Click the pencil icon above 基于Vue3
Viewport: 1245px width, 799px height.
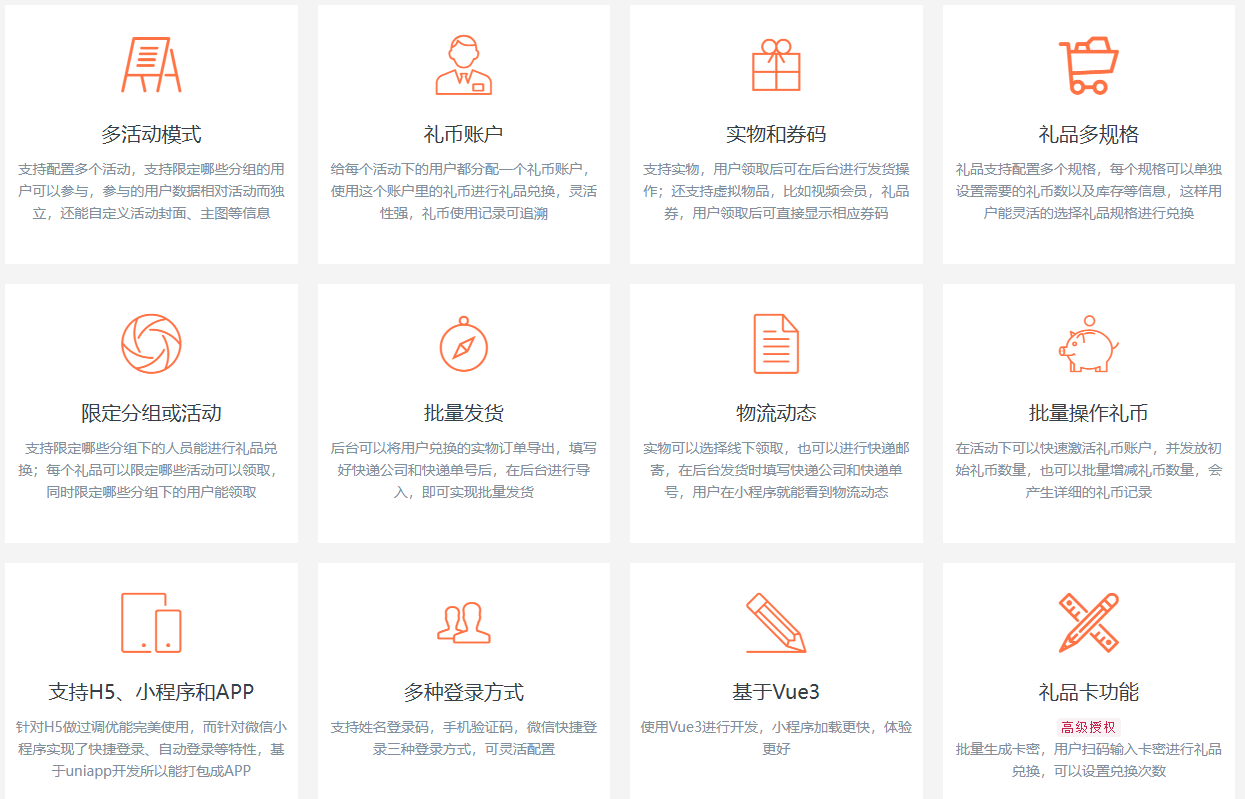coord(776,622)
